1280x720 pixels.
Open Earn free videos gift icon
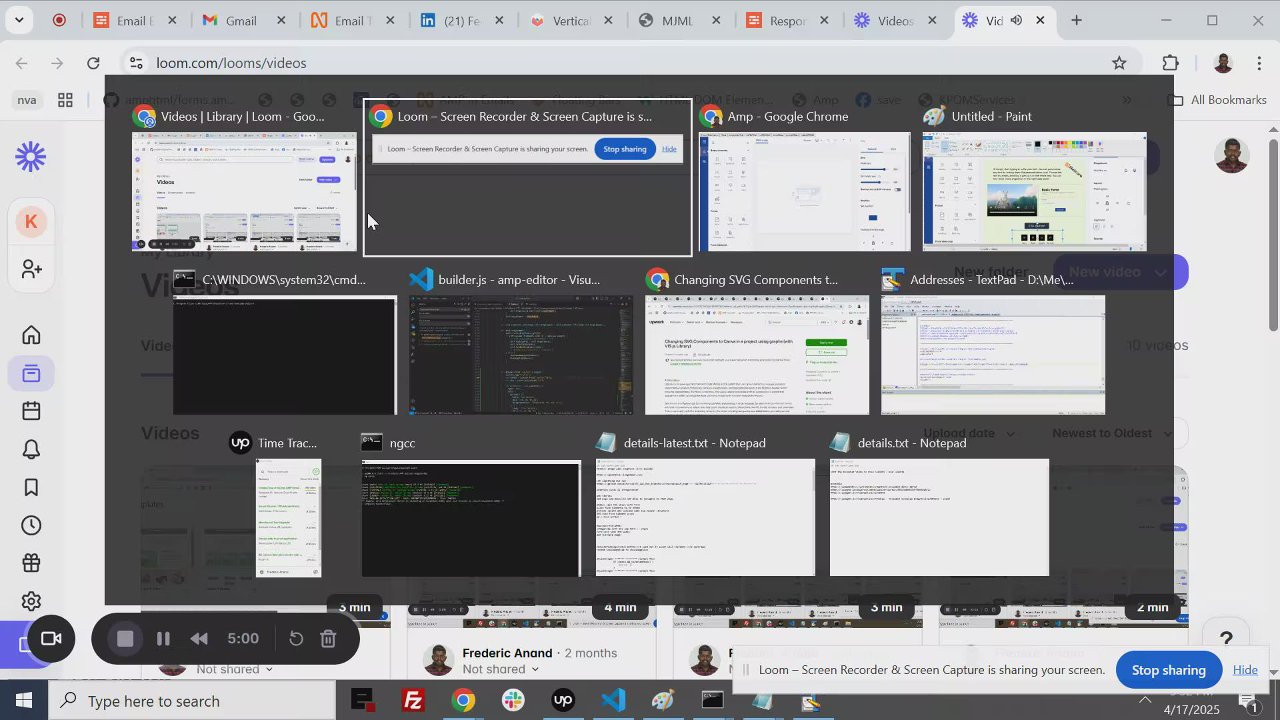point(31,563)
